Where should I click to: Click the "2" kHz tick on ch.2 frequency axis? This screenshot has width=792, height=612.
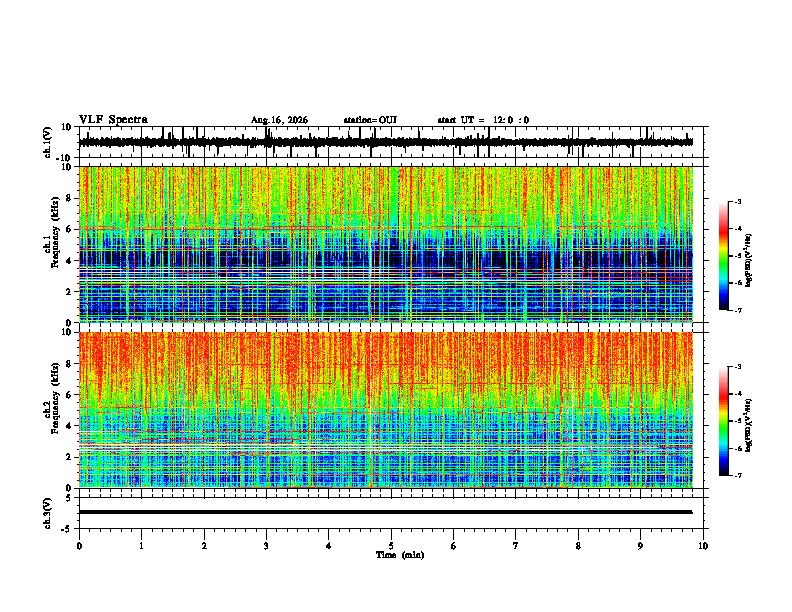(x=69, y=457)
